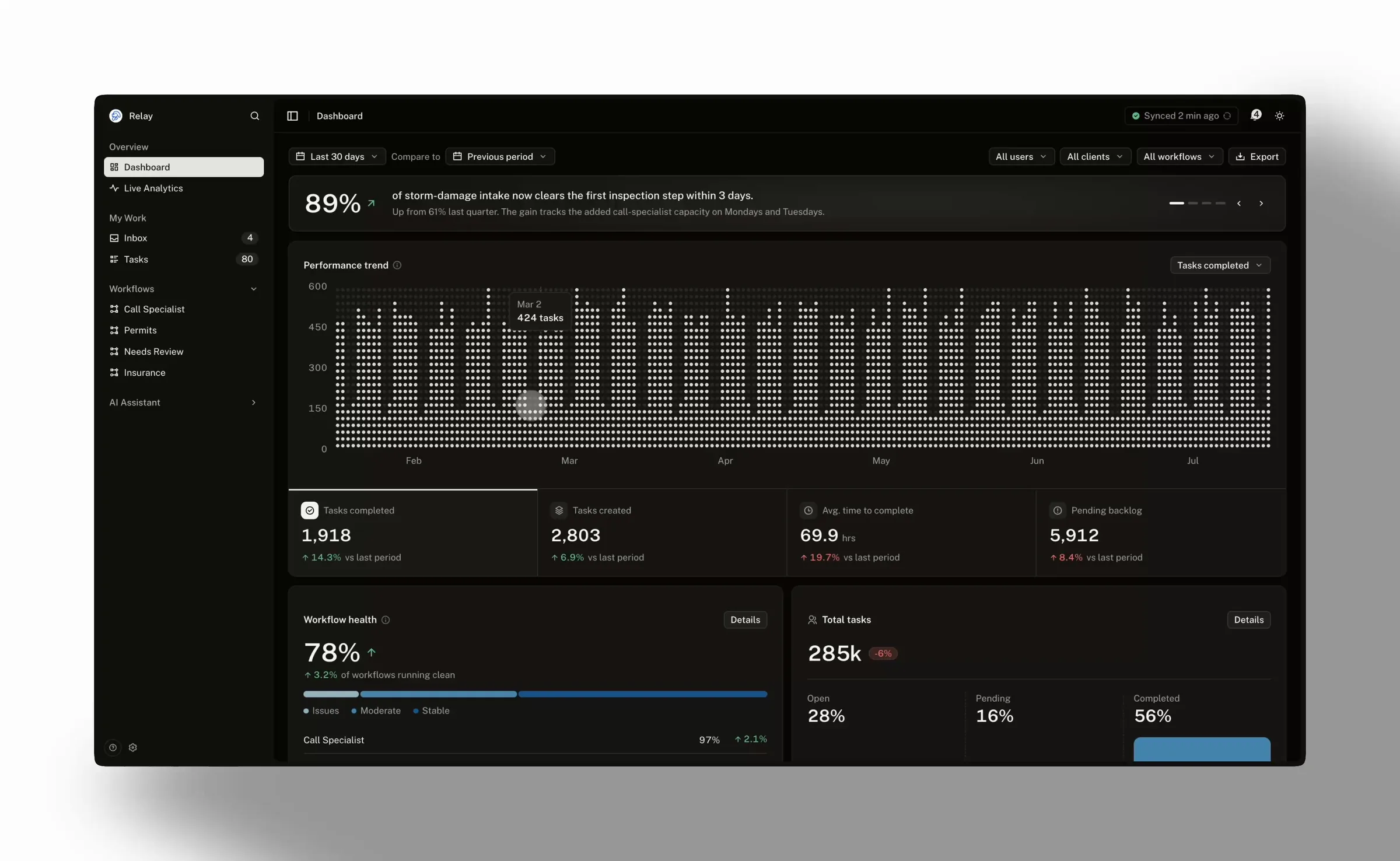Screen dimensions: 1400x861
Task: Click the help icon at sidebar bottom
Action: pos(113,747)
